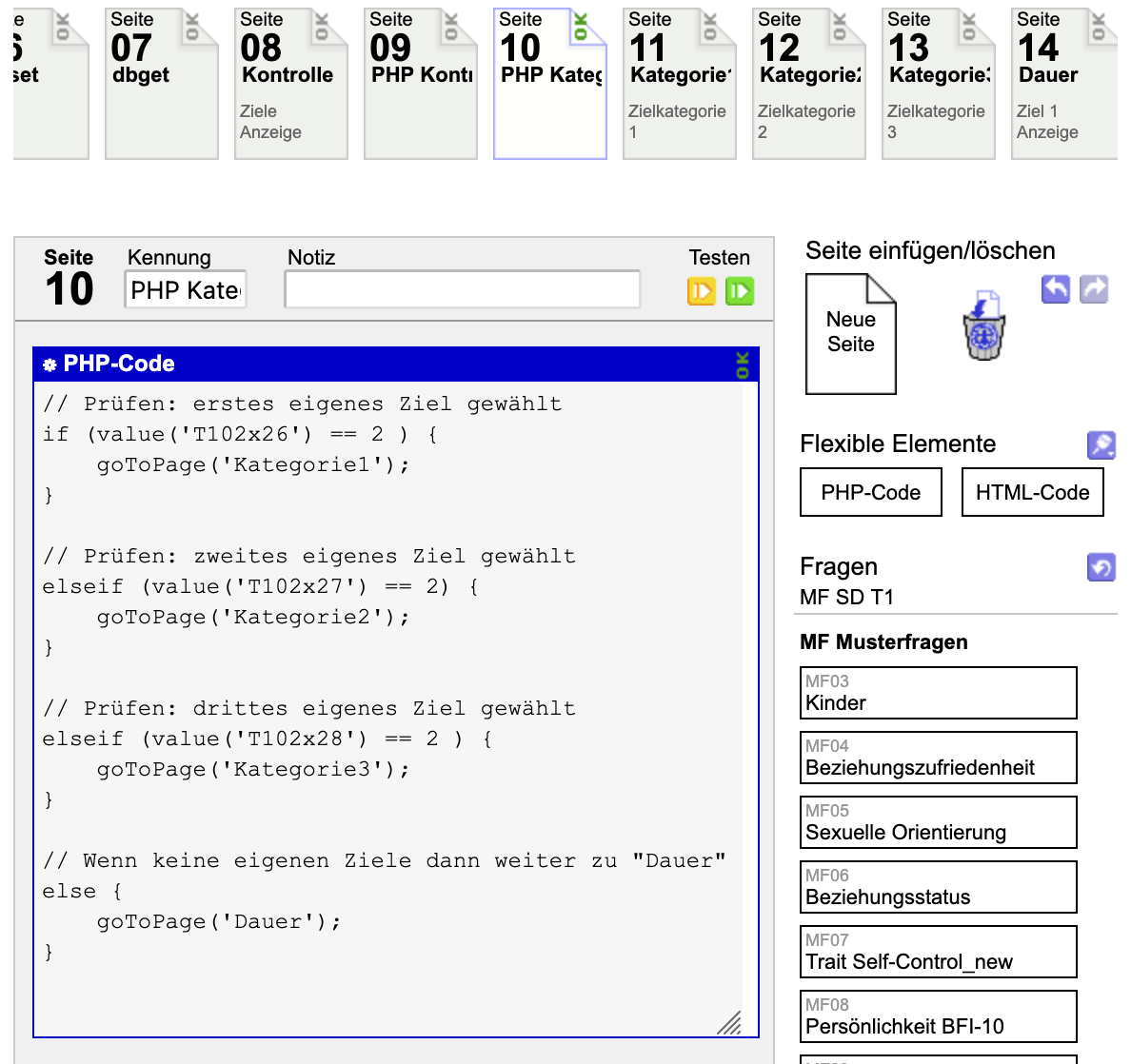Click icon beside Flexible Elemente heading
The height and width of the screenshot is (1064, 1131).
pos(1101,444)
